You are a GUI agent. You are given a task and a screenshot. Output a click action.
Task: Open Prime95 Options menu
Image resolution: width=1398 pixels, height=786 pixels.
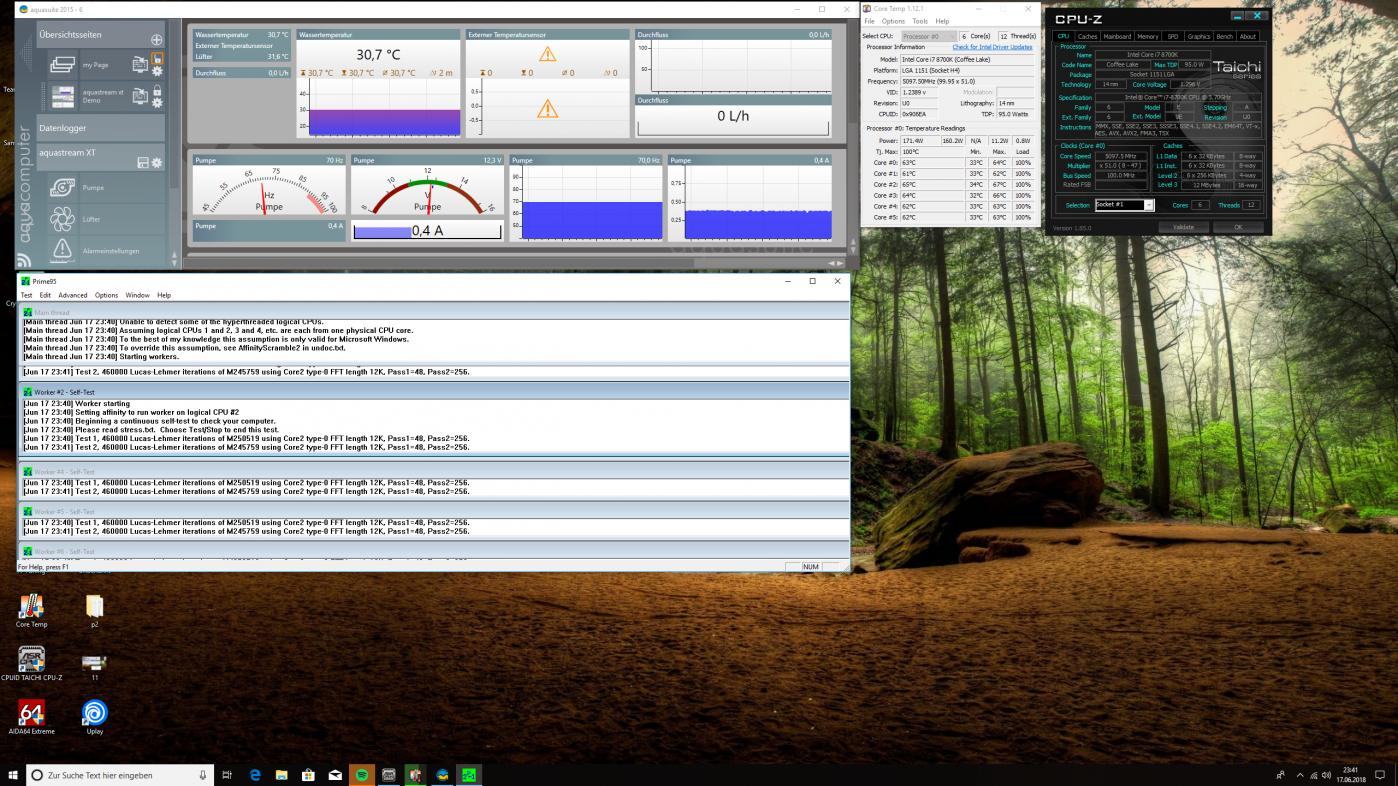(x=106, y=295)
